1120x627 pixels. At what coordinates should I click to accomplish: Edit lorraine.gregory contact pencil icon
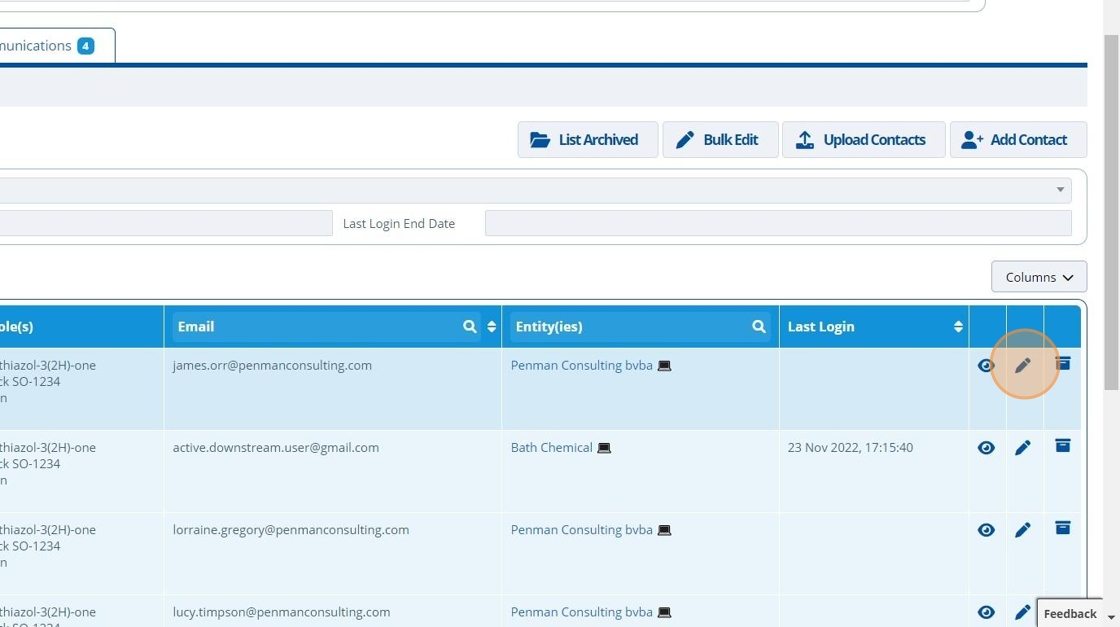click(x=1023, y=530)
